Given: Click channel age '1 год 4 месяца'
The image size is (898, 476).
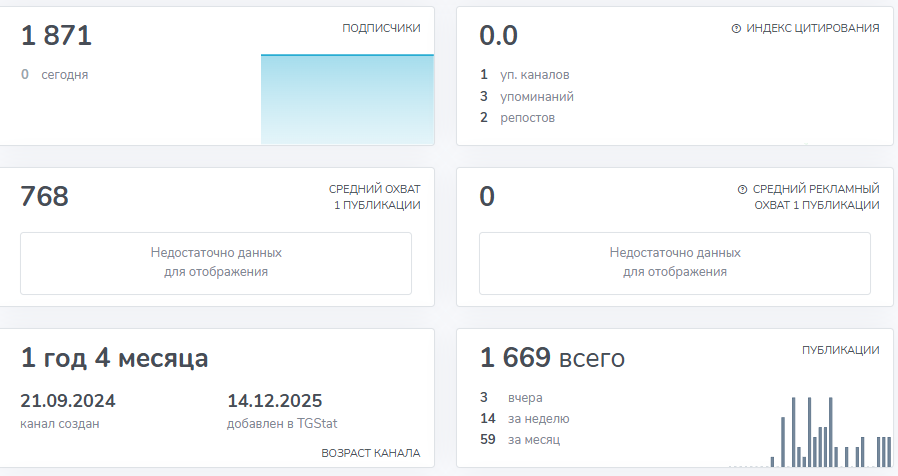Looking at the screenshot, I should (115, 358).
